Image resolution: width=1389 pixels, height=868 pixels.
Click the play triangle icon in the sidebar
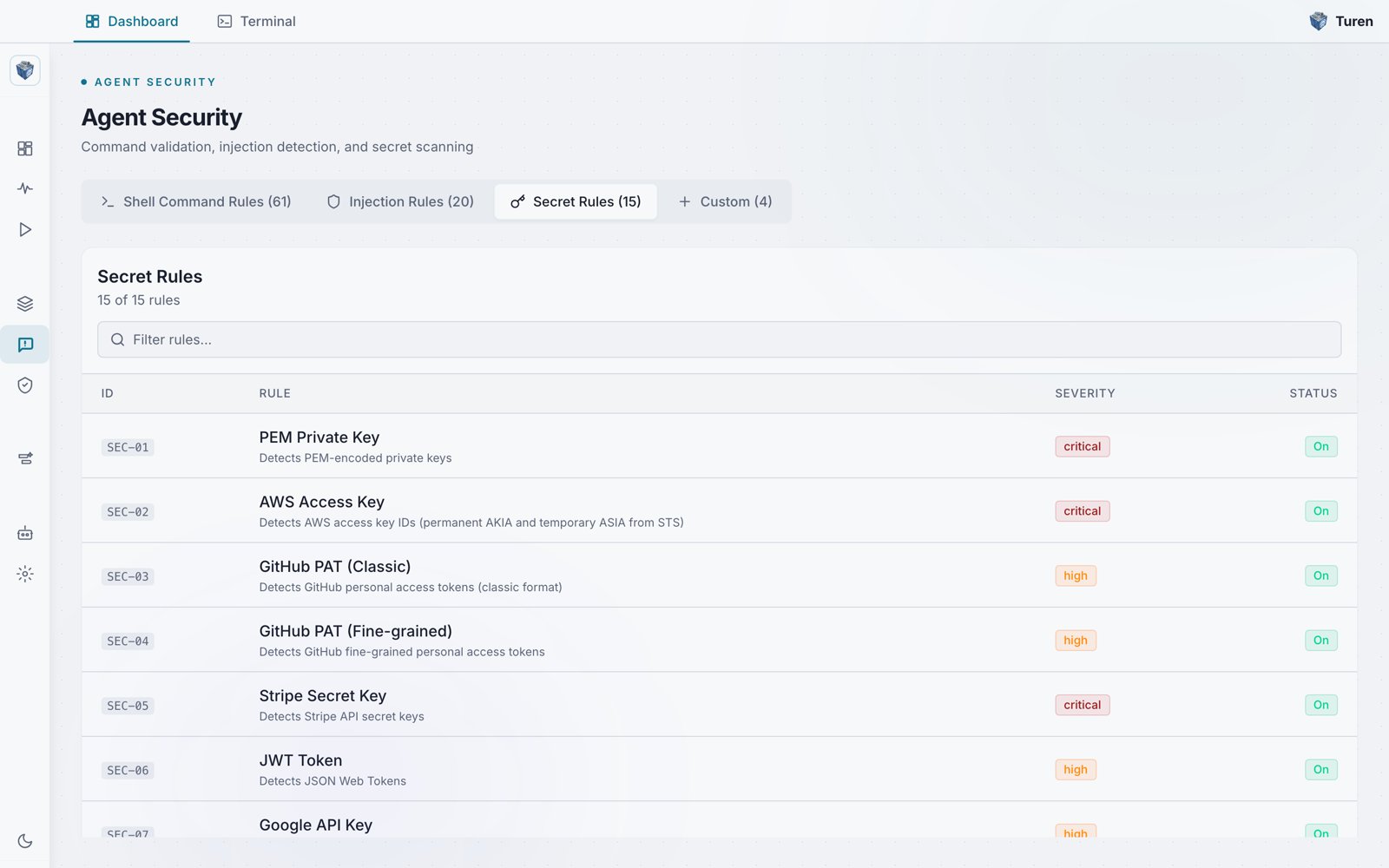click(x=25, y=229)
